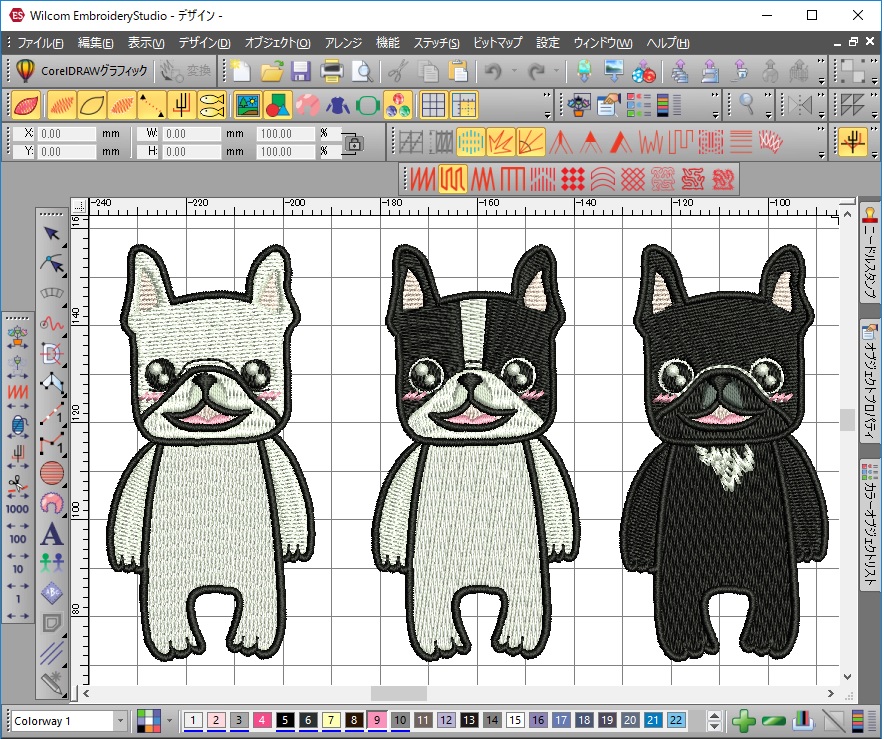
Task: Pick pink color swatch number 4
Action: pyautogui.click(x=262, y=720)
